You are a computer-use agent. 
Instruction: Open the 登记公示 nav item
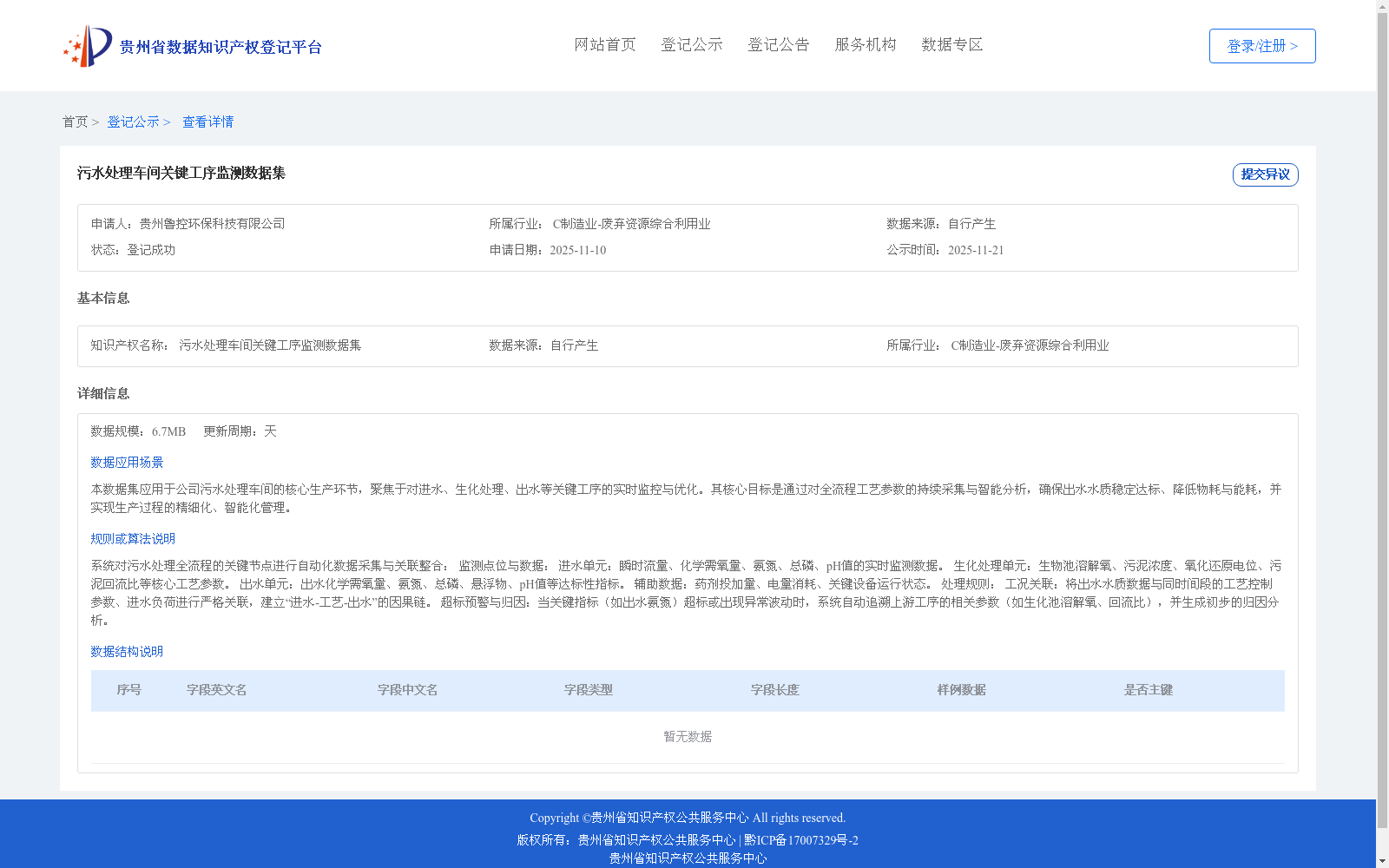pyautogui.click(x=692, y=44)
